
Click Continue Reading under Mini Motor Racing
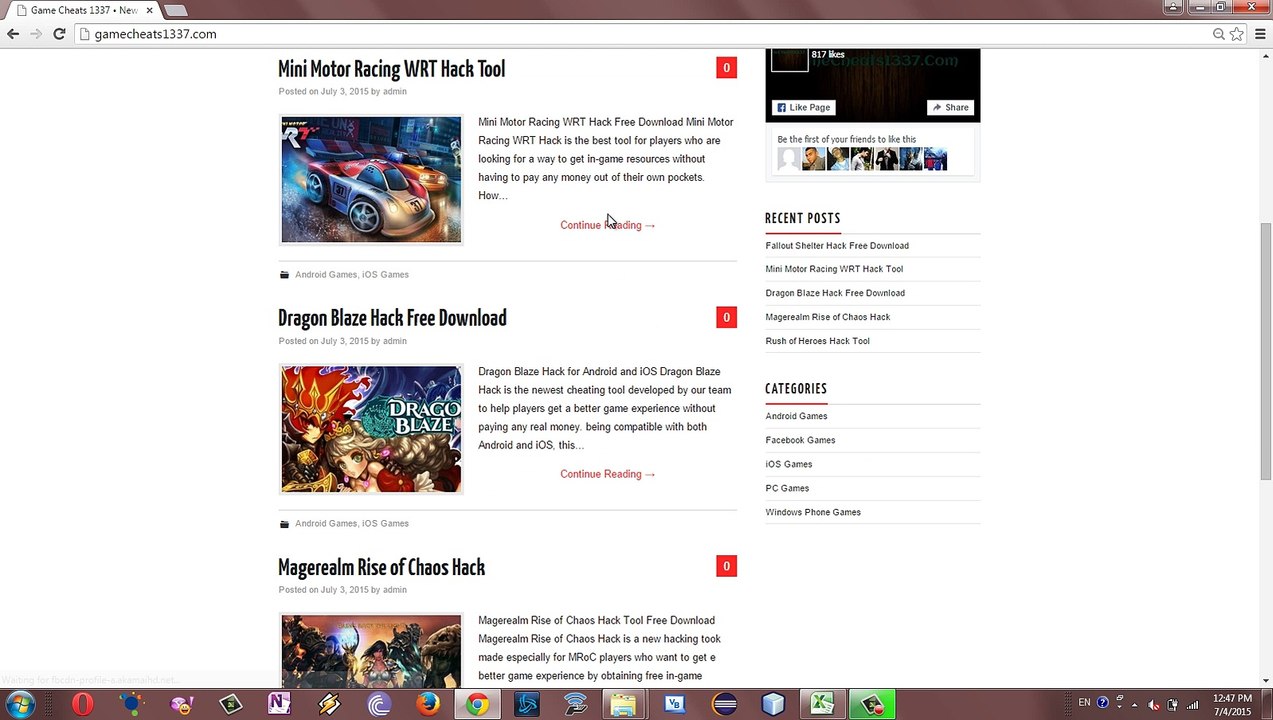607,225
